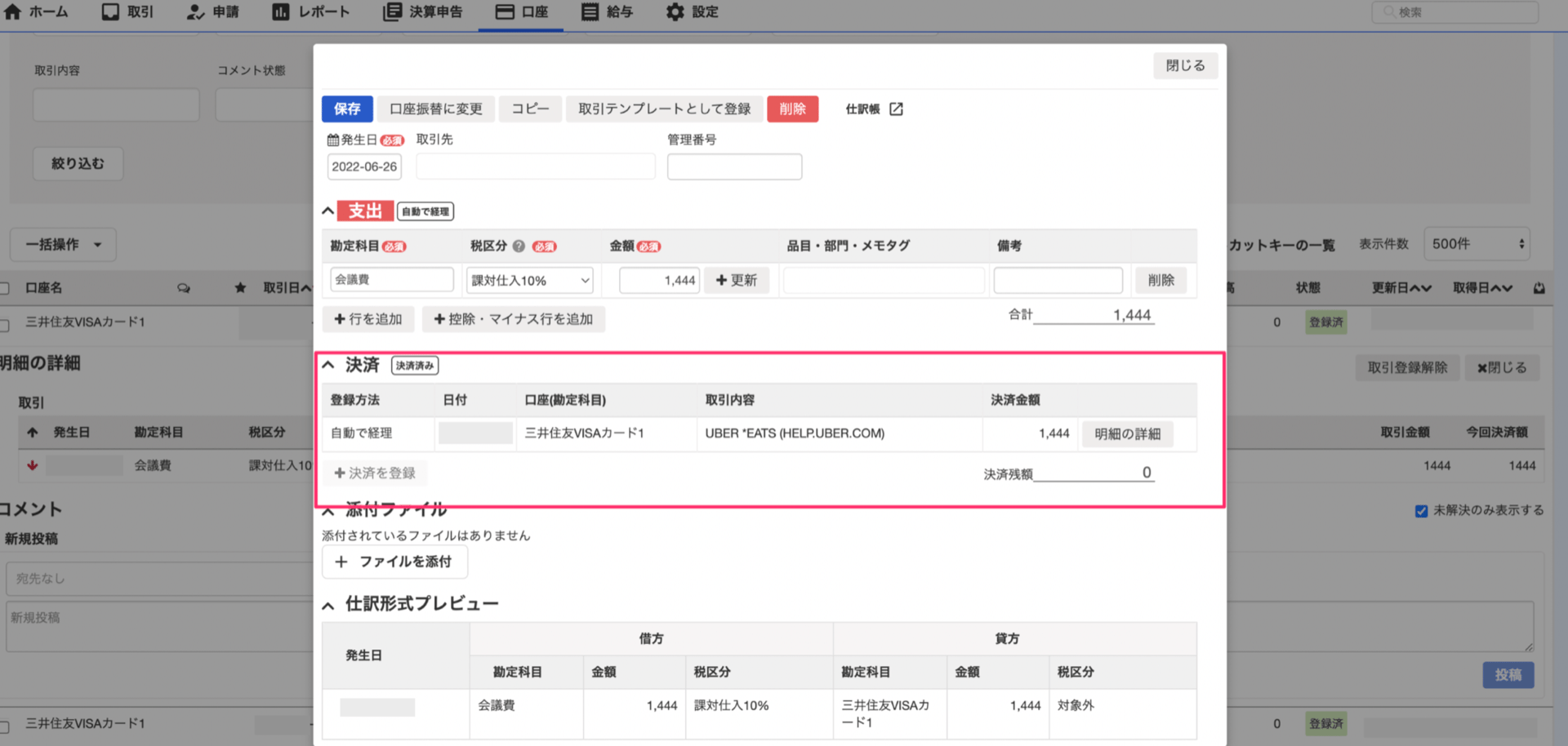Viewport: 1568px width, 746px height.
Task: Open the ホーム menu with house icon
Action: pyautogui.click(x=37, y=12)
